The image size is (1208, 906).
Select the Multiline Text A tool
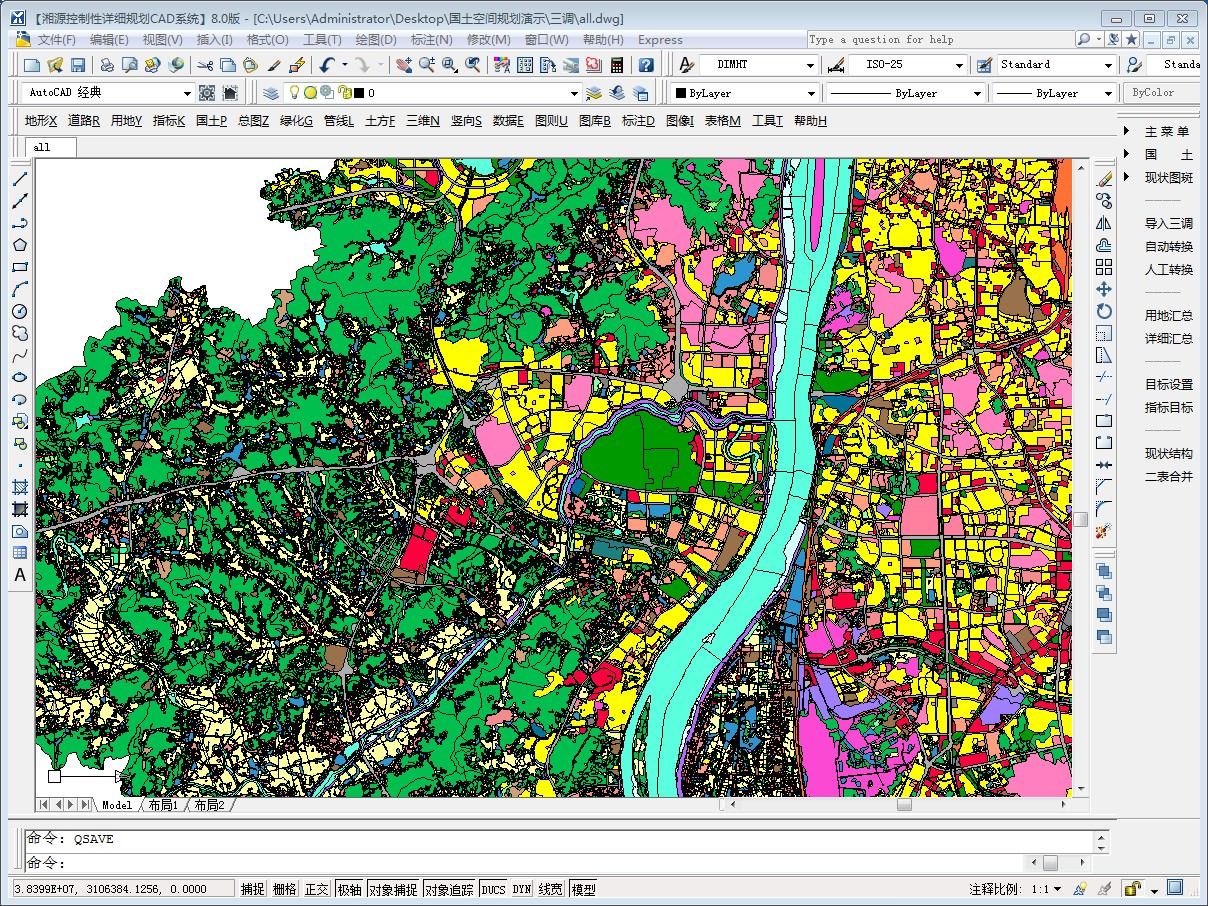19,575
